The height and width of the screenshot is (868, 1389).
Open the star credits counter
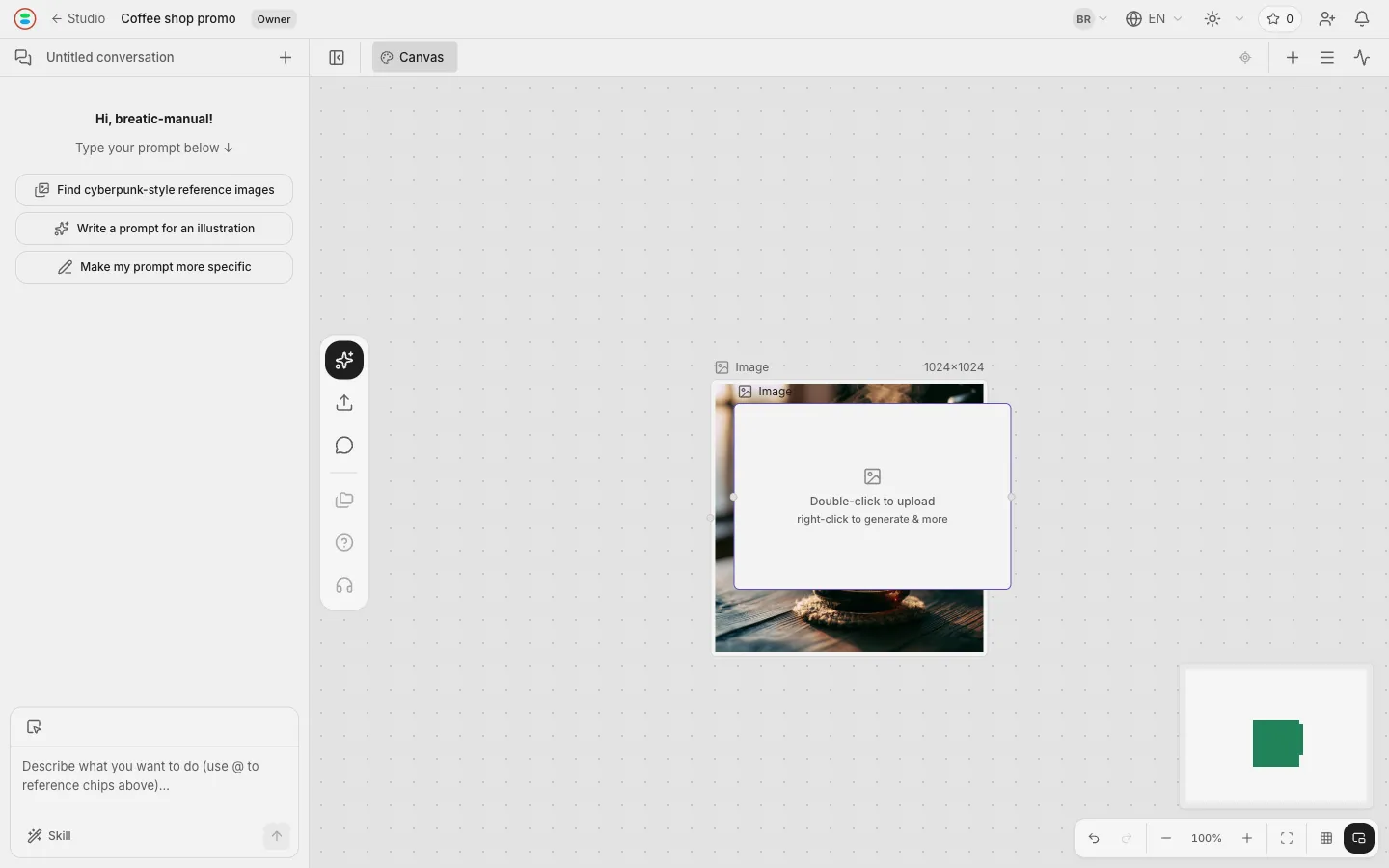1280,19
